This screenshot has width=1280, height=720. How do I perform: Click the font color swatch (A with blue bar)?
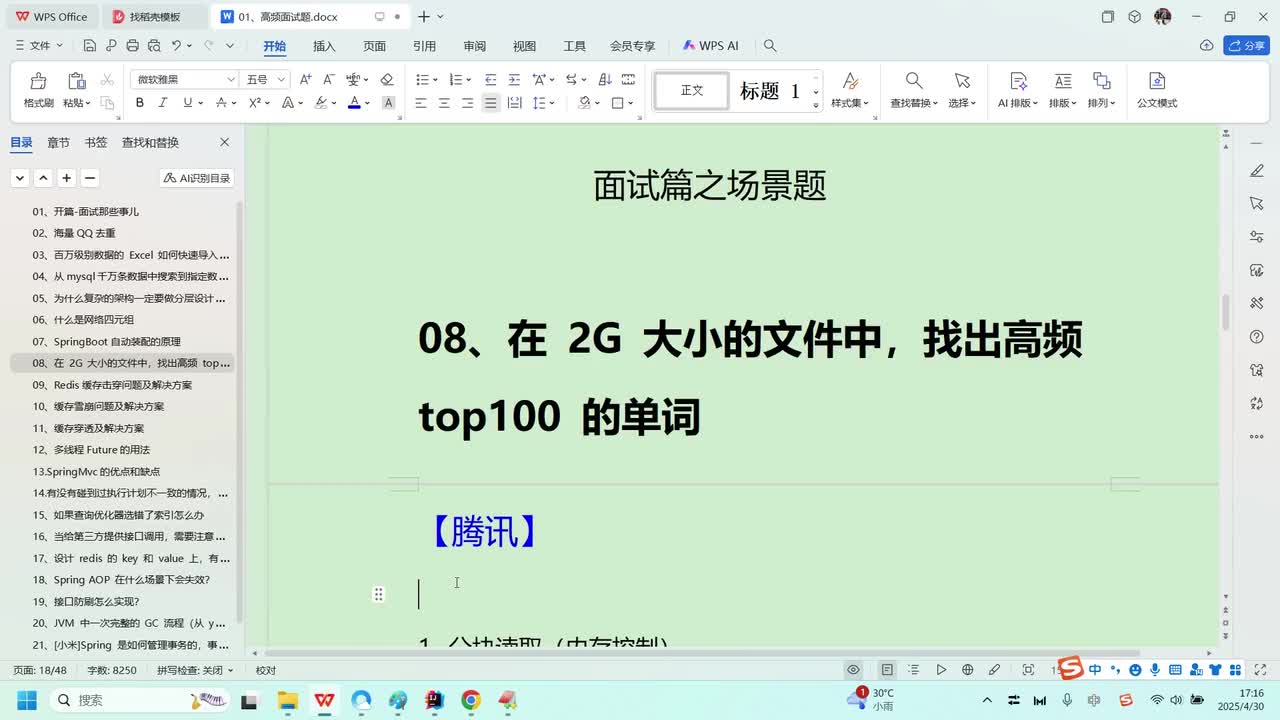354,103
